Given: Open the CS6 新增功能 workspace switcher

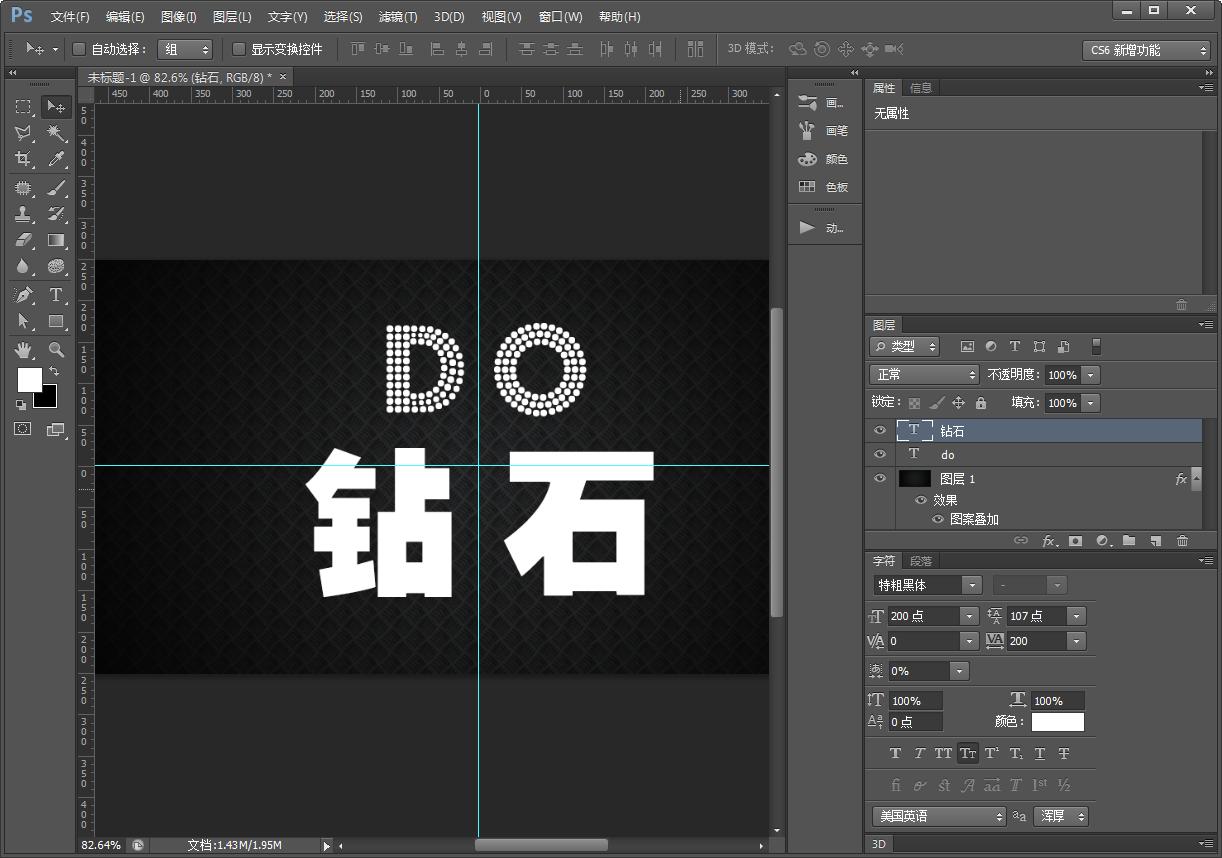Looking at the screenshot, I should tap(1145, 48).
